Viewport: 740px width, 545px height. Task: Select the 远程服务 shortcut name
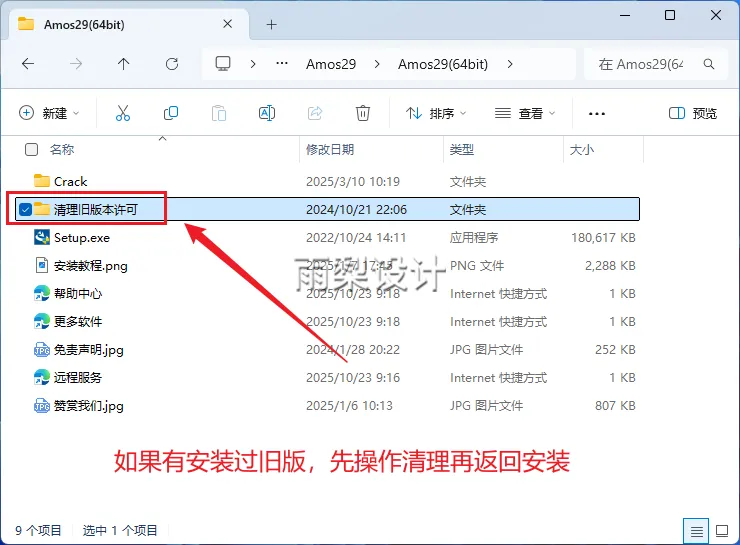(x=78, y=377)
